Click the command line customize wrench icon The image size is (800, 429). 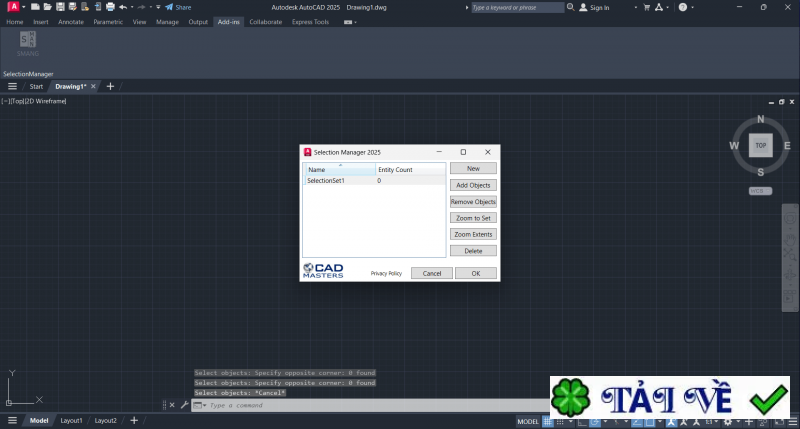(x=184, y=405)
